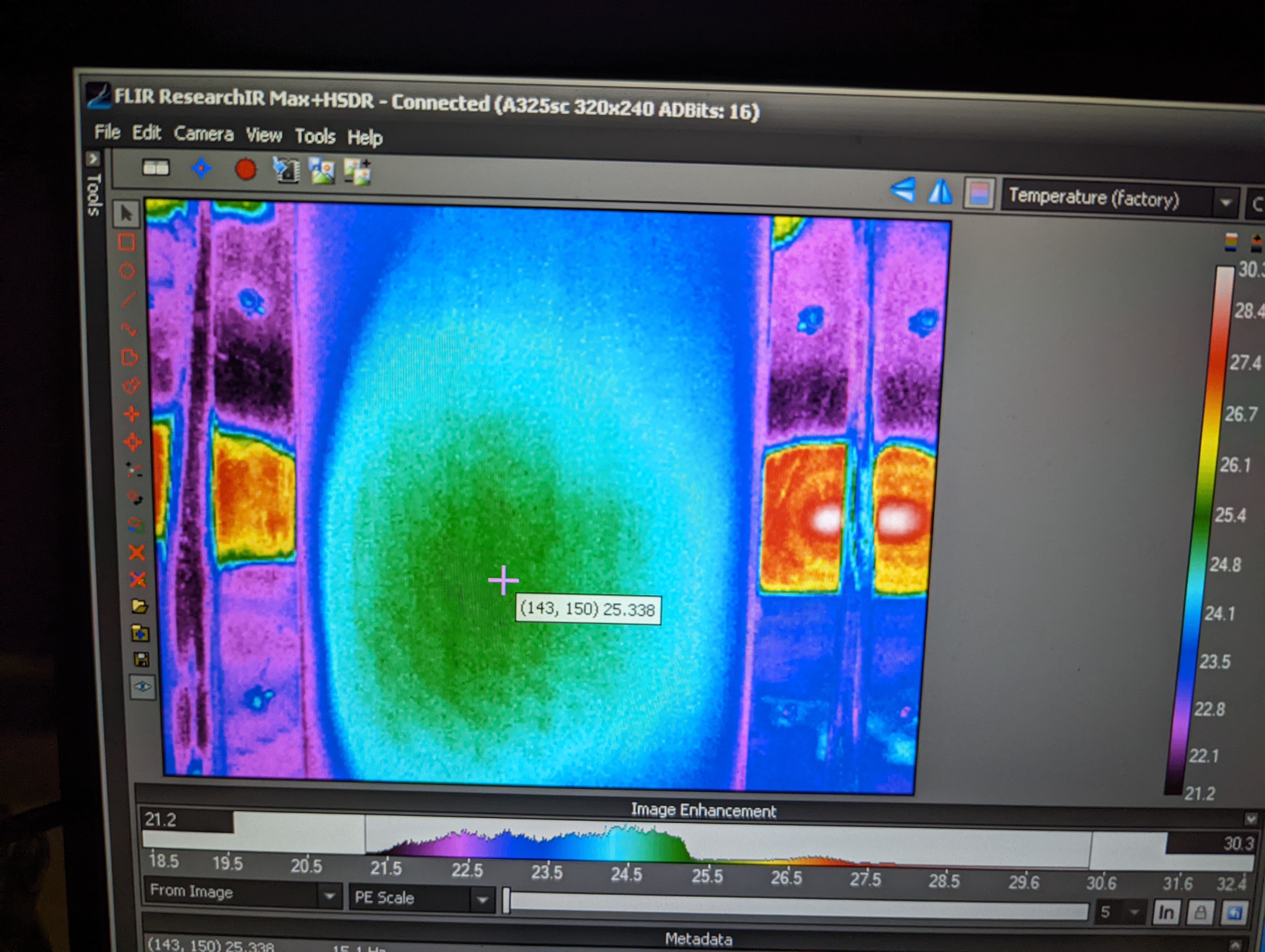Expand the Metadata panel arrow
This screenshot has width=1265, height=952.
coord(1235,946)
